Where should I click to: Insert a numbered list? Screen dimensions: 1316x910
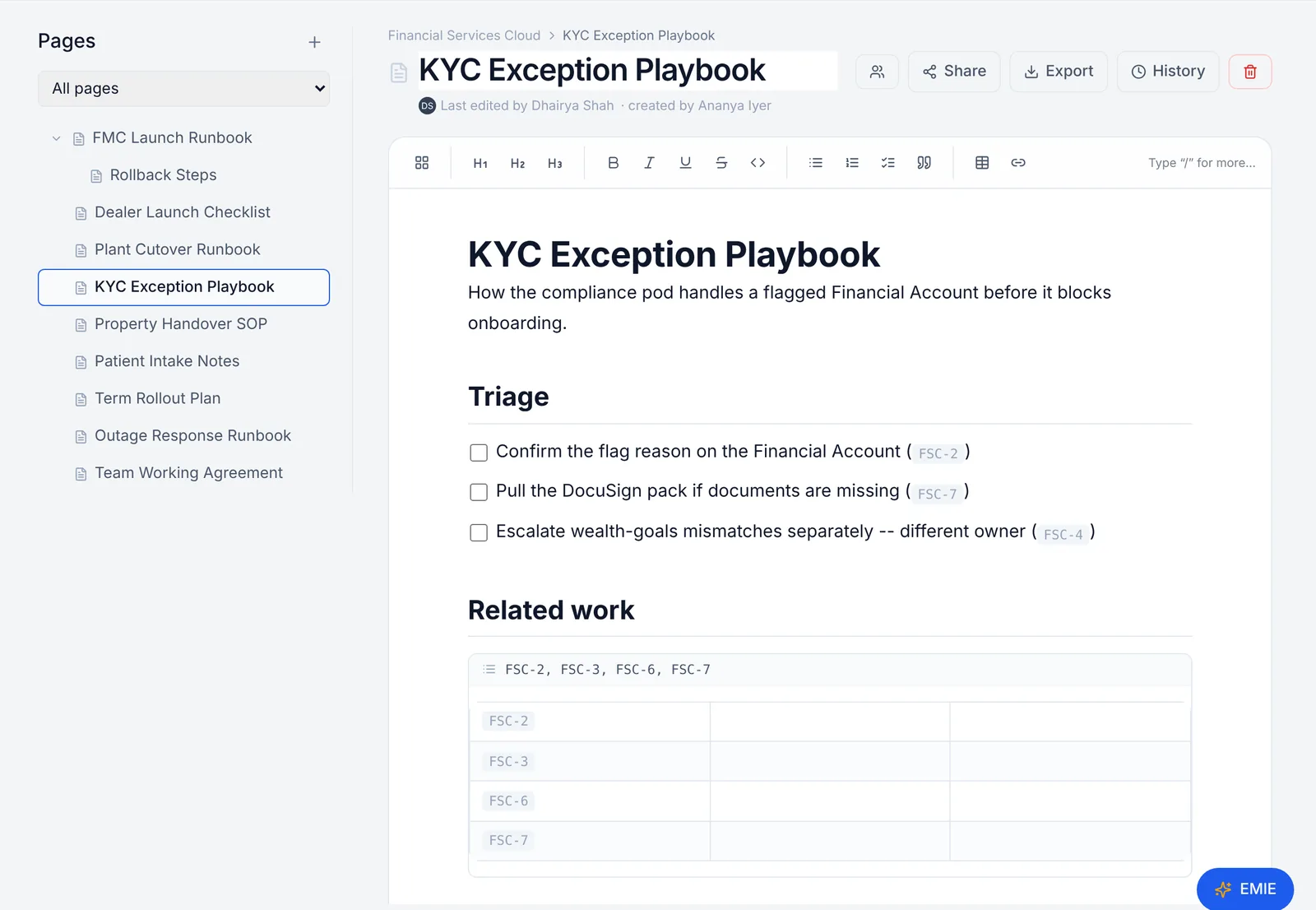click(x=852, y=163)
